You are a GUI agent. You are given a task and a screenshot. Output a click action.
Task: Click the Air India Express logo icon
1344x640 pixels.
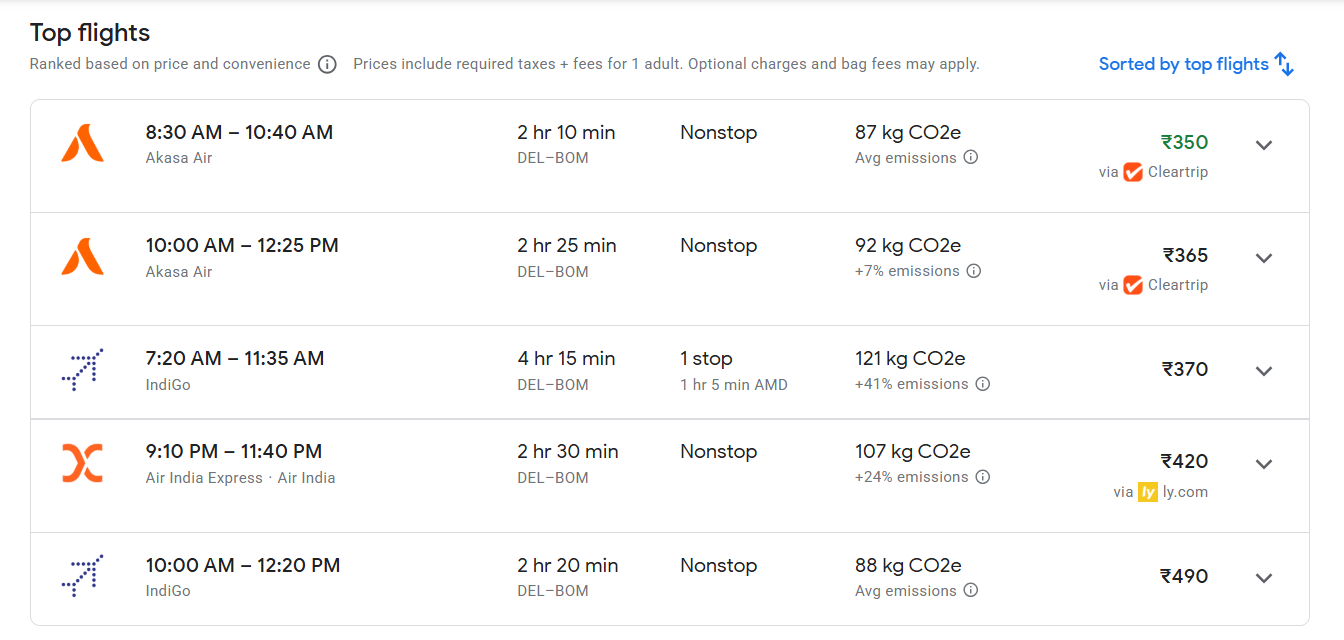82,463
